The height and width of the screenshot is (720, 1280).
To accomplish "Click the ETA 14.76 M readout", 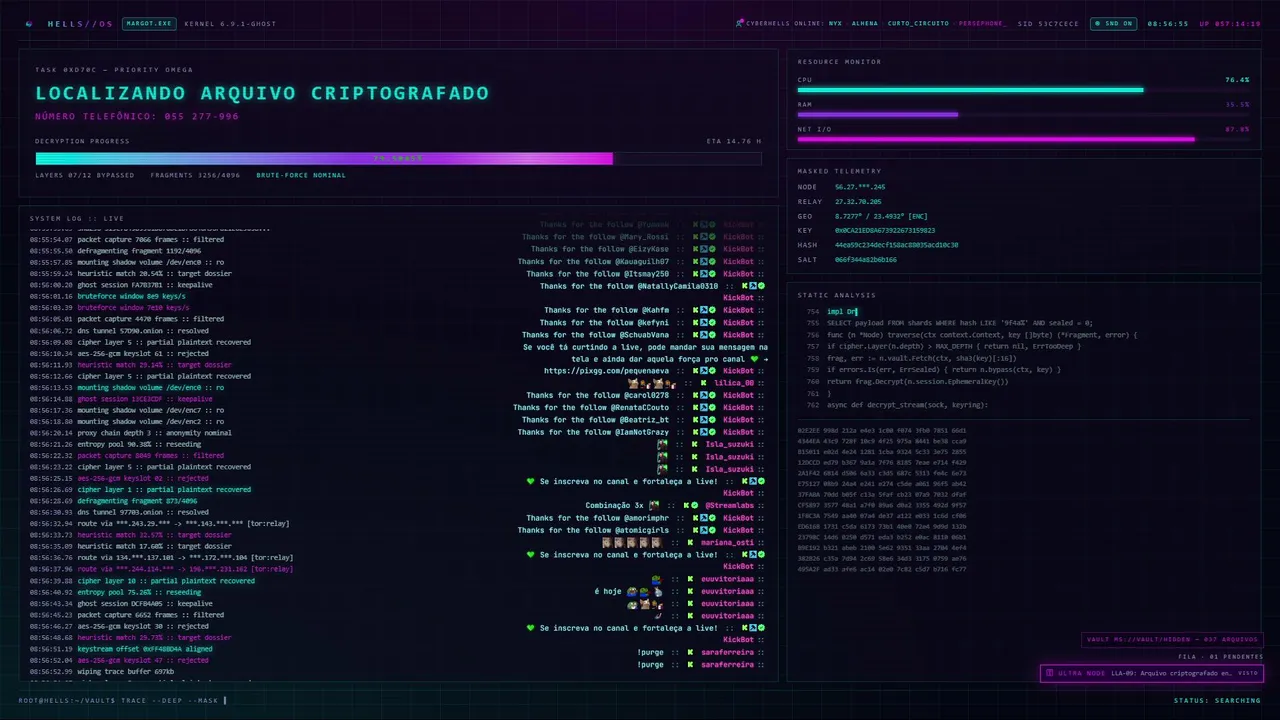I will [x=734, y=141].
